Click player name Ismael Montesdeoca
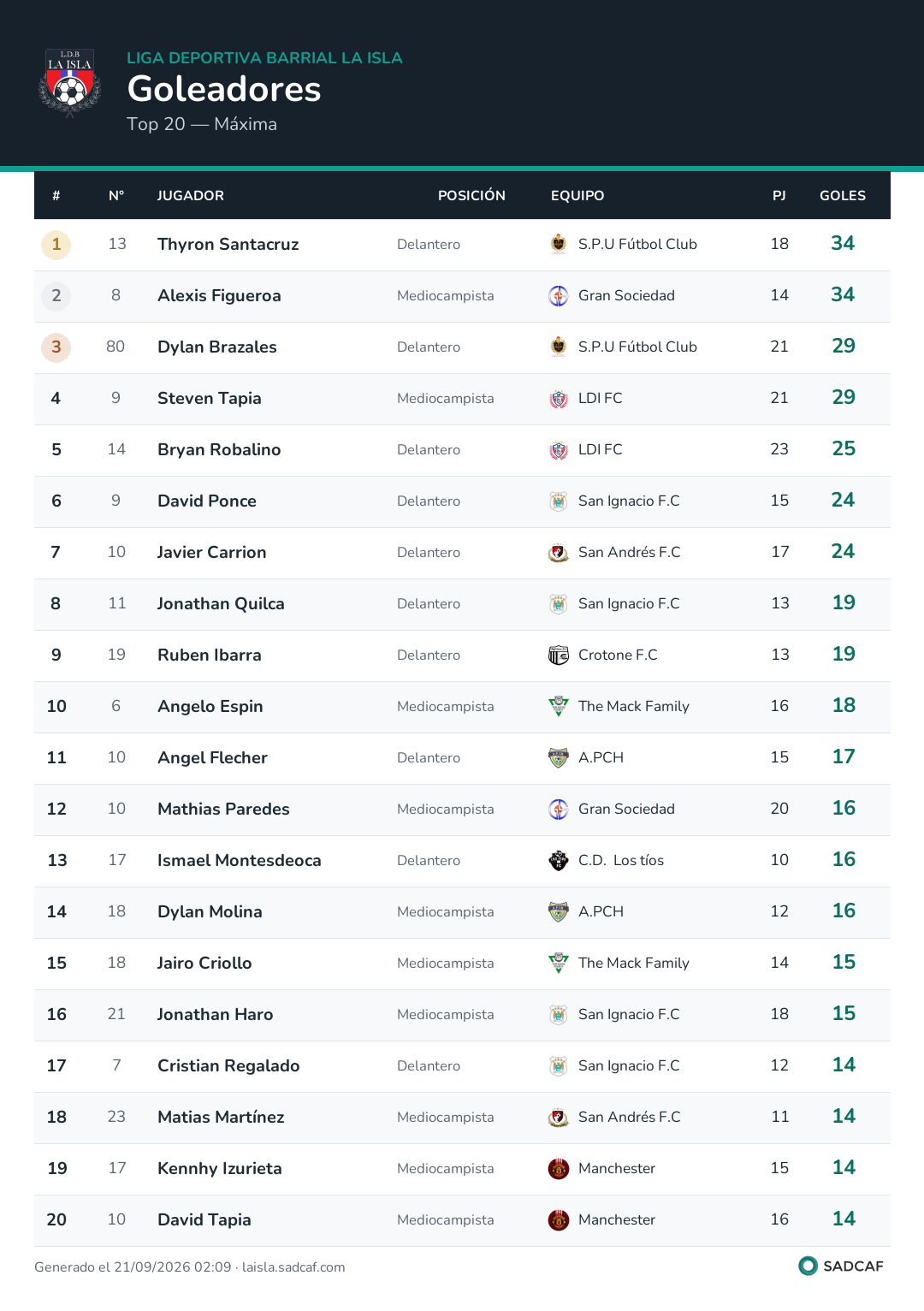The image size is (924, 1311). coord(240,860)
